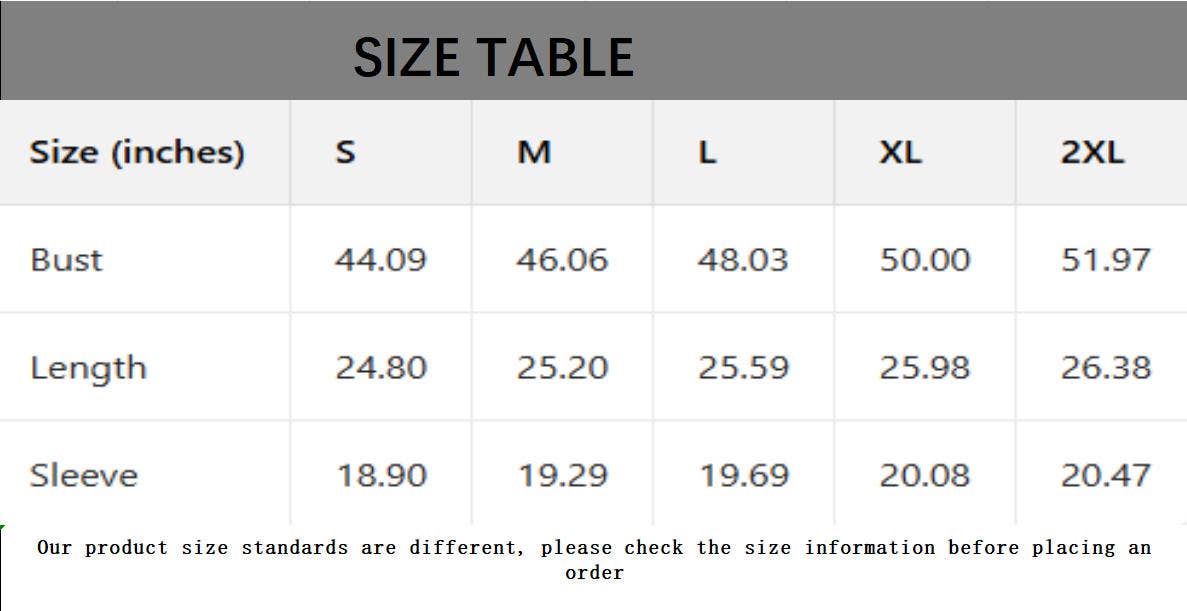Select the Length row label

click(x=88, y=368)
